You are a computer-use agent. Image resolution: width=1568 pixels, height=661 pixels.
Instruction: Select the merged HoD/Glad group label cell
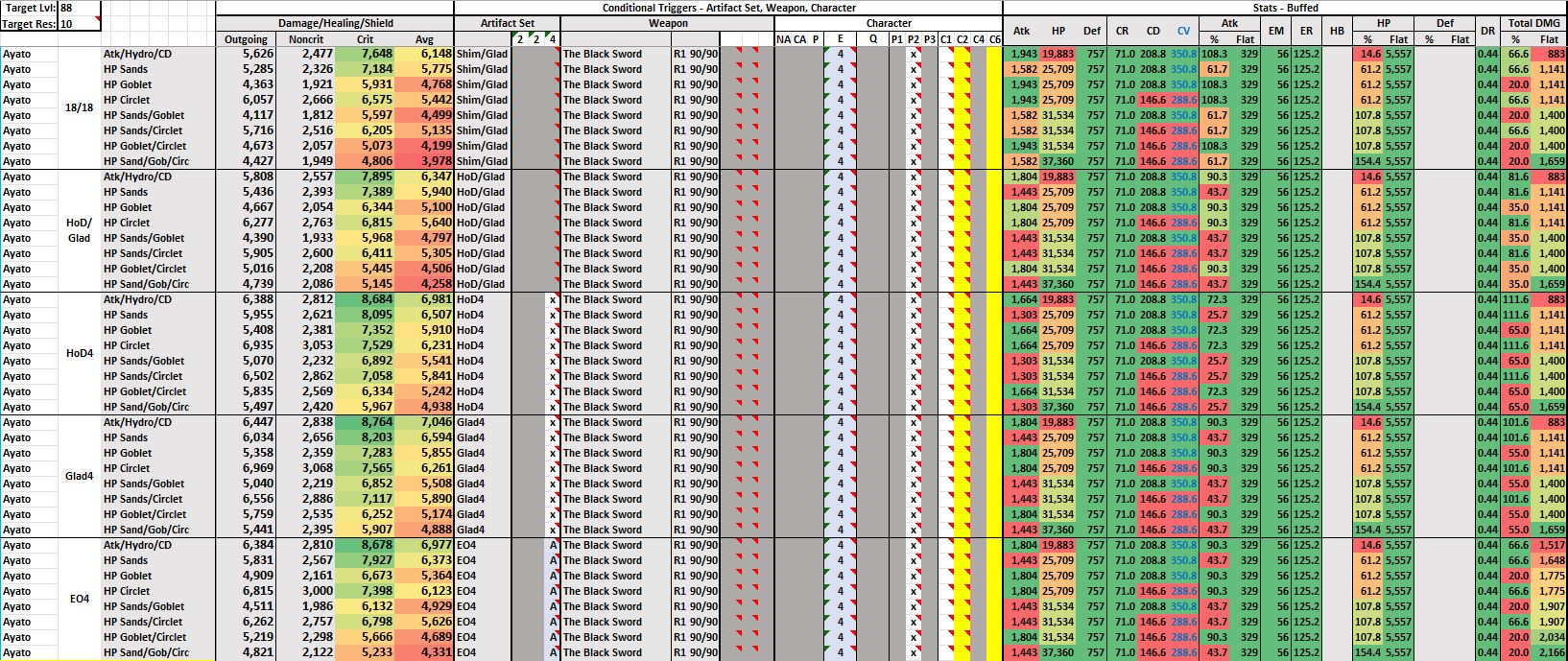pos(79,230)
